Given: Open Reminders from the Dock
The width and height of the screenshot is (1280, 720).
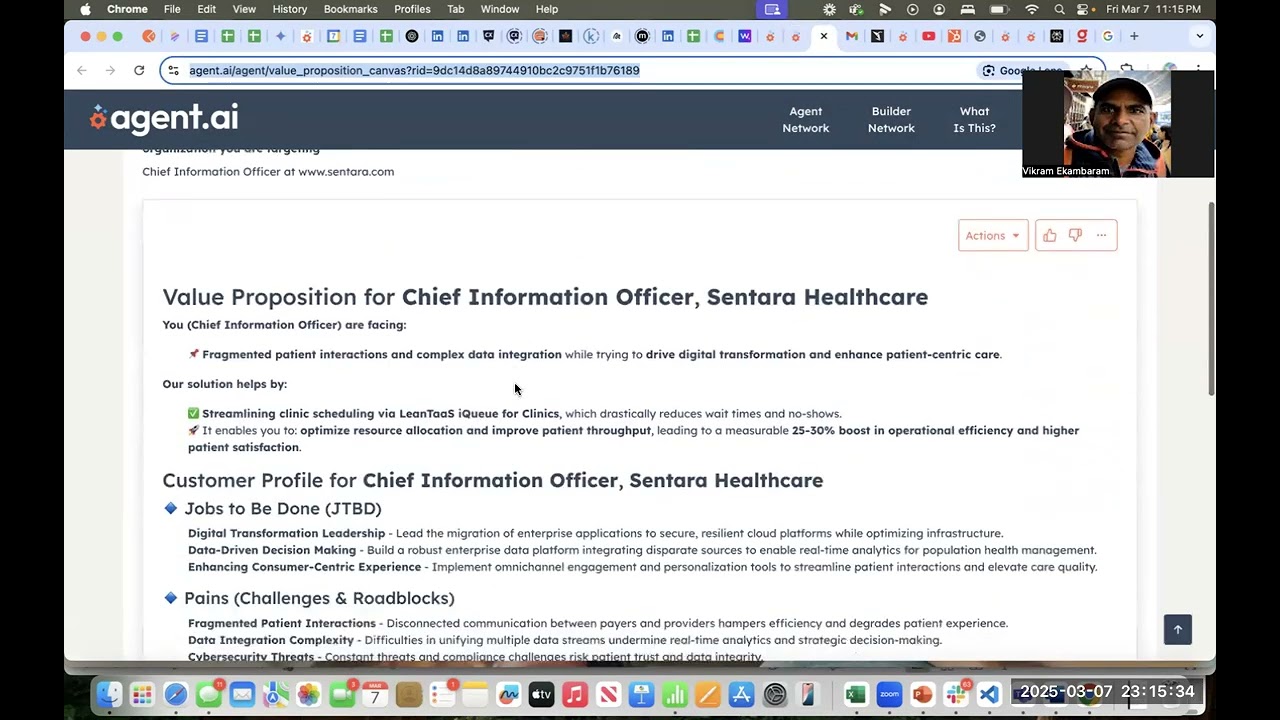Looking at the screenshot, I should tap(442, 694).
